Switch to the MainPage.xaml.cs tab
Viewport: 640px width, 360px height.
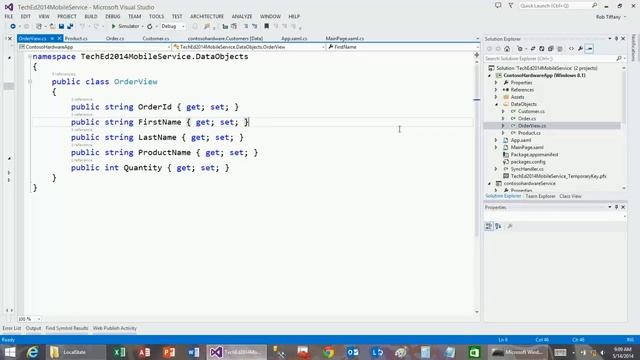[345, 38]
